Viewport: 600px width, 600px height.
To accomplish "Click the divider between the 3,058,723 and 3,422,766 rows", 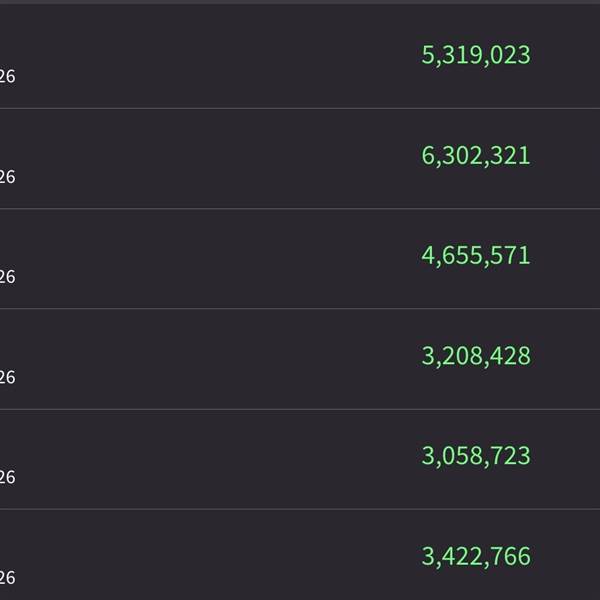I will click(x=300, y=509).
